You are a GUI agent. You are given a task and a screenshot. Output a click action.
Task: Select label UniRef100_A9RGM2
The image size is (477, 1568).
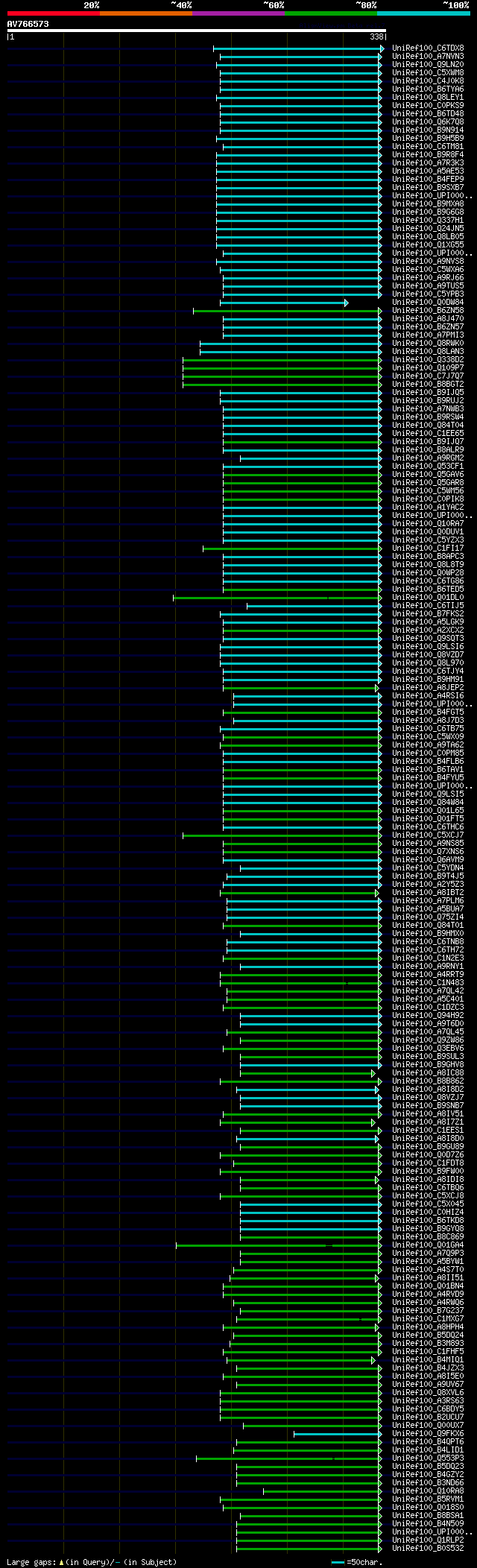(428, 458)
